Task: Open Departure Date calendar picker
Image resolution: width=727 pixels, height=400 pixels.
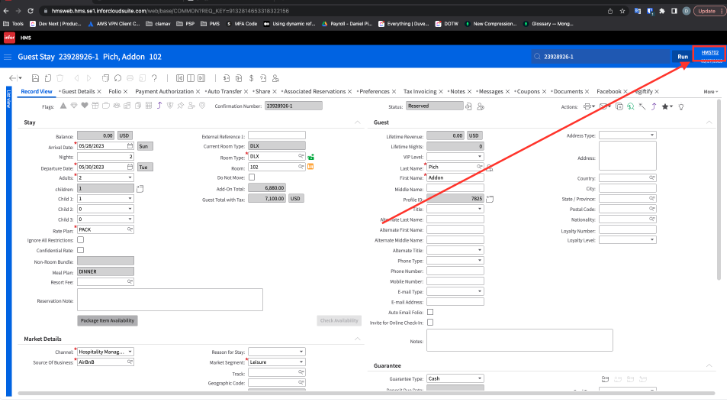Action: coord(130,167)
